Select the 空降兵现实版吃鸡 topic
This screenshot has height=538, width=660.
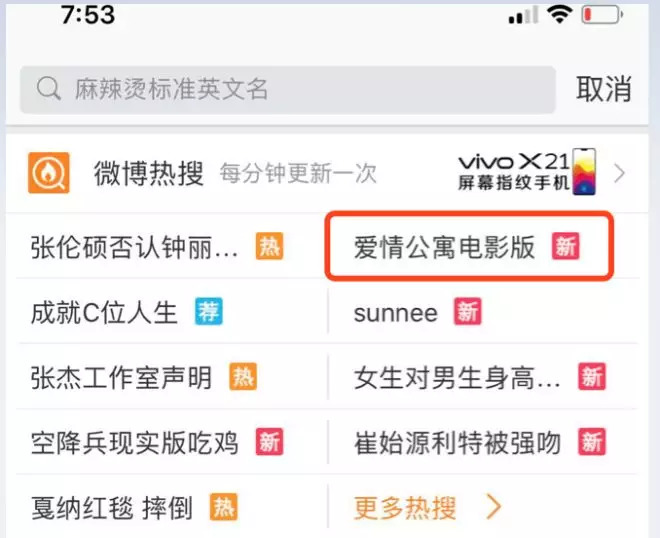click(135, 442)
